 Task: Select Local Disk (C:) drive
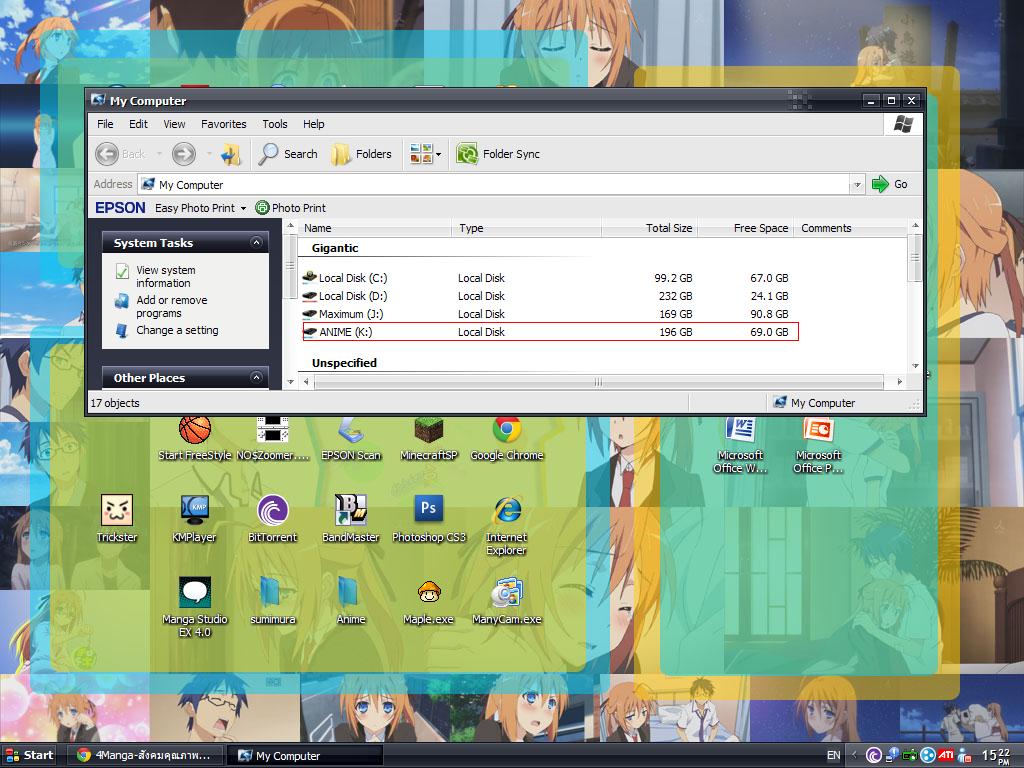(x=353, y=278)
